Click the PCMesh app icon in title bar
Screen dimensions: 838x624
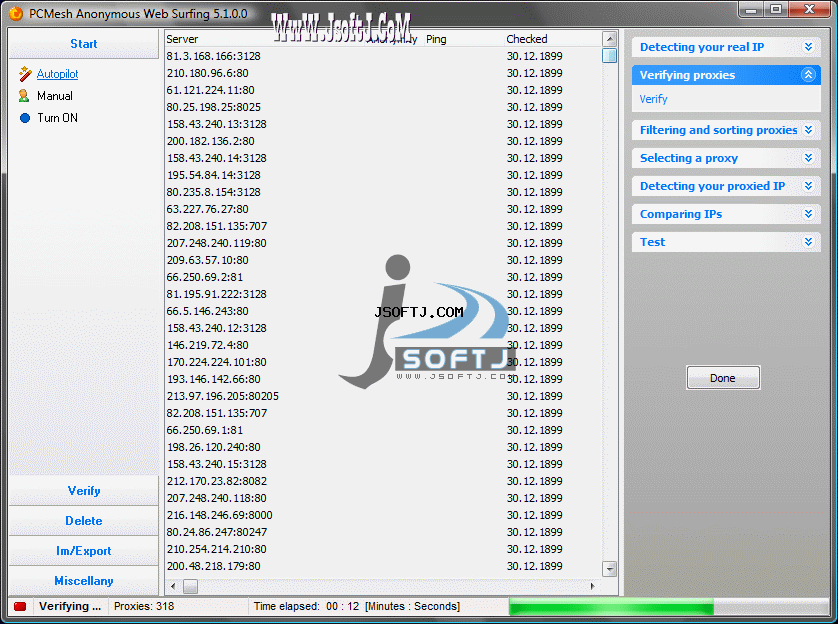pyautogui.click(x=15, y=13)
